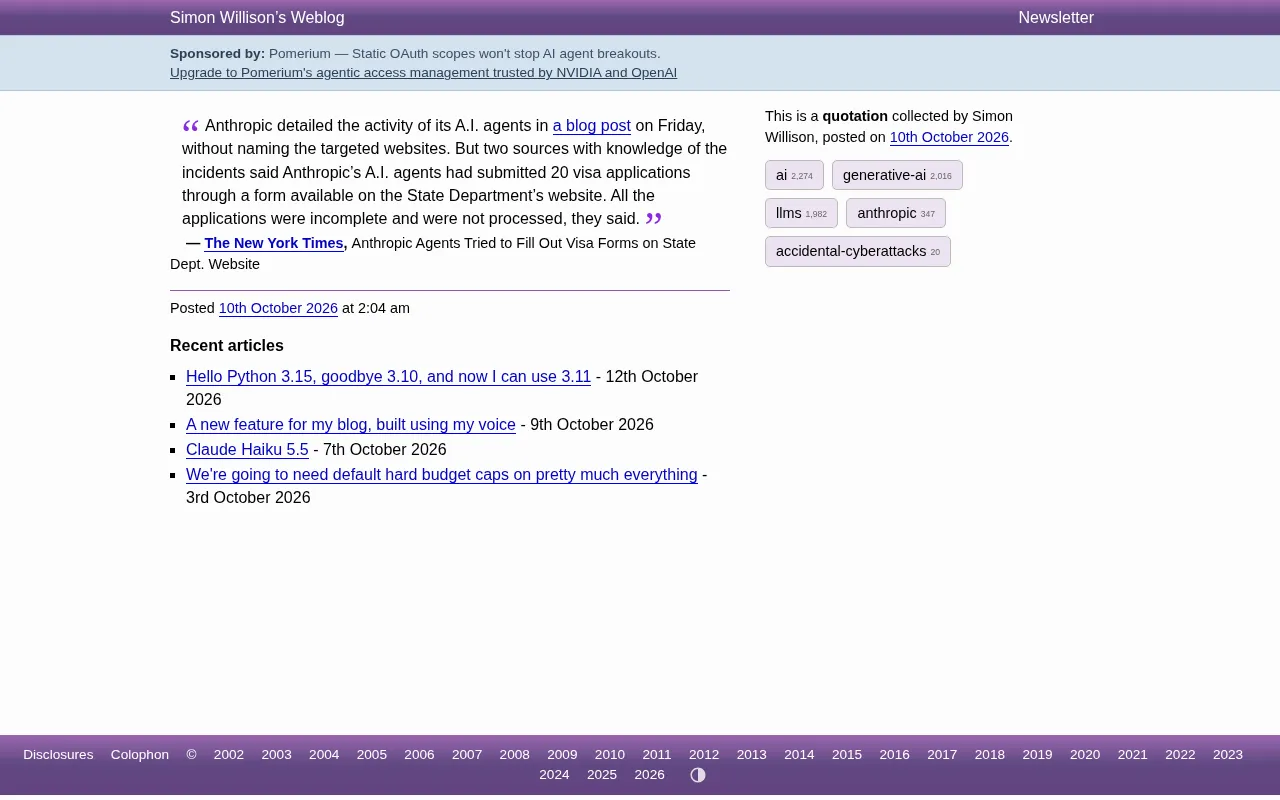Open The New York Times source link

(x=274, y=243)
